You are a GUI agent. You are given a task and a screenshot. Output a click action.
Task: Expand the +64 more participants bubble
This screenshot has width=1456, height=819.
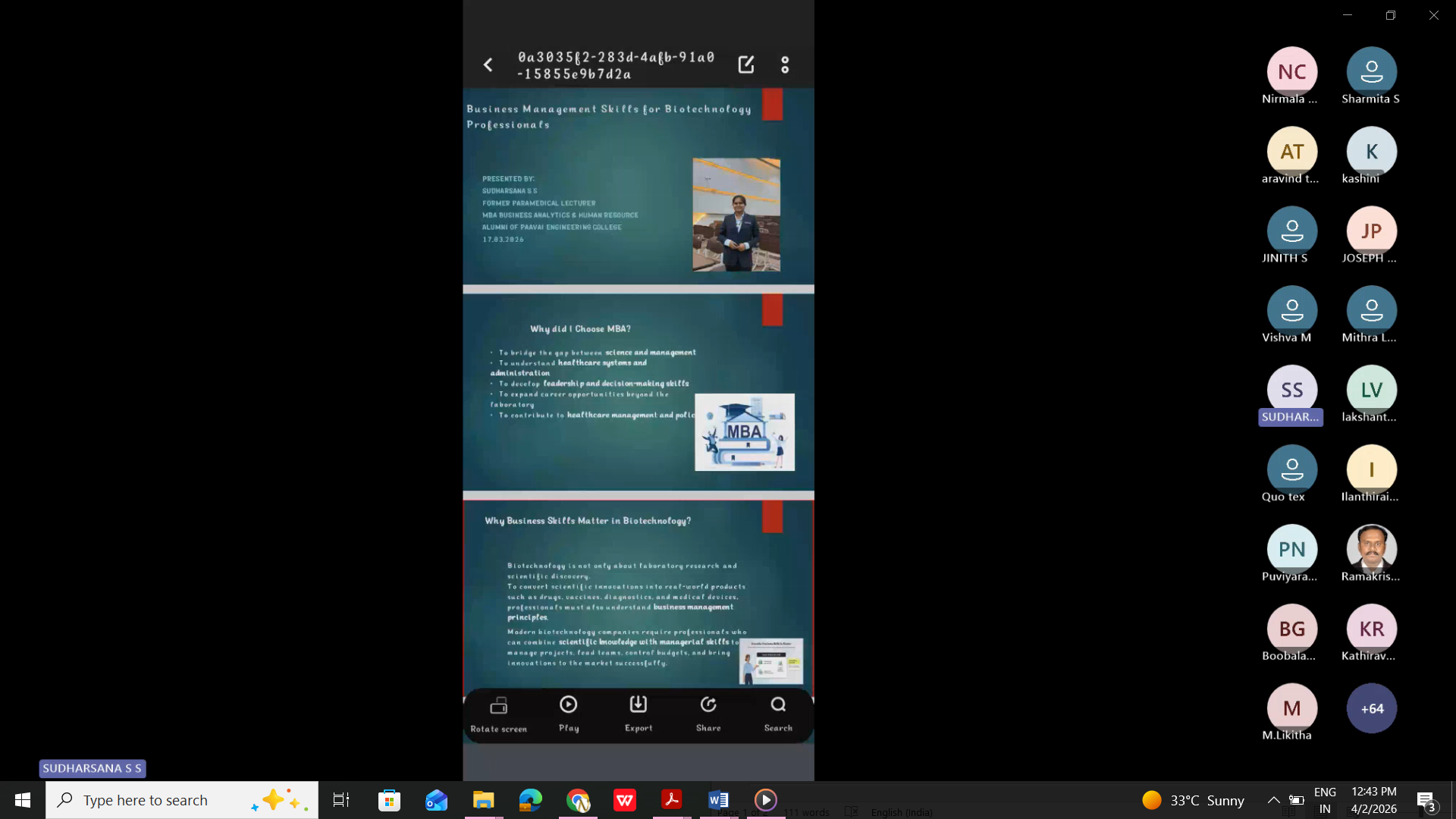tap(1371, 708)
